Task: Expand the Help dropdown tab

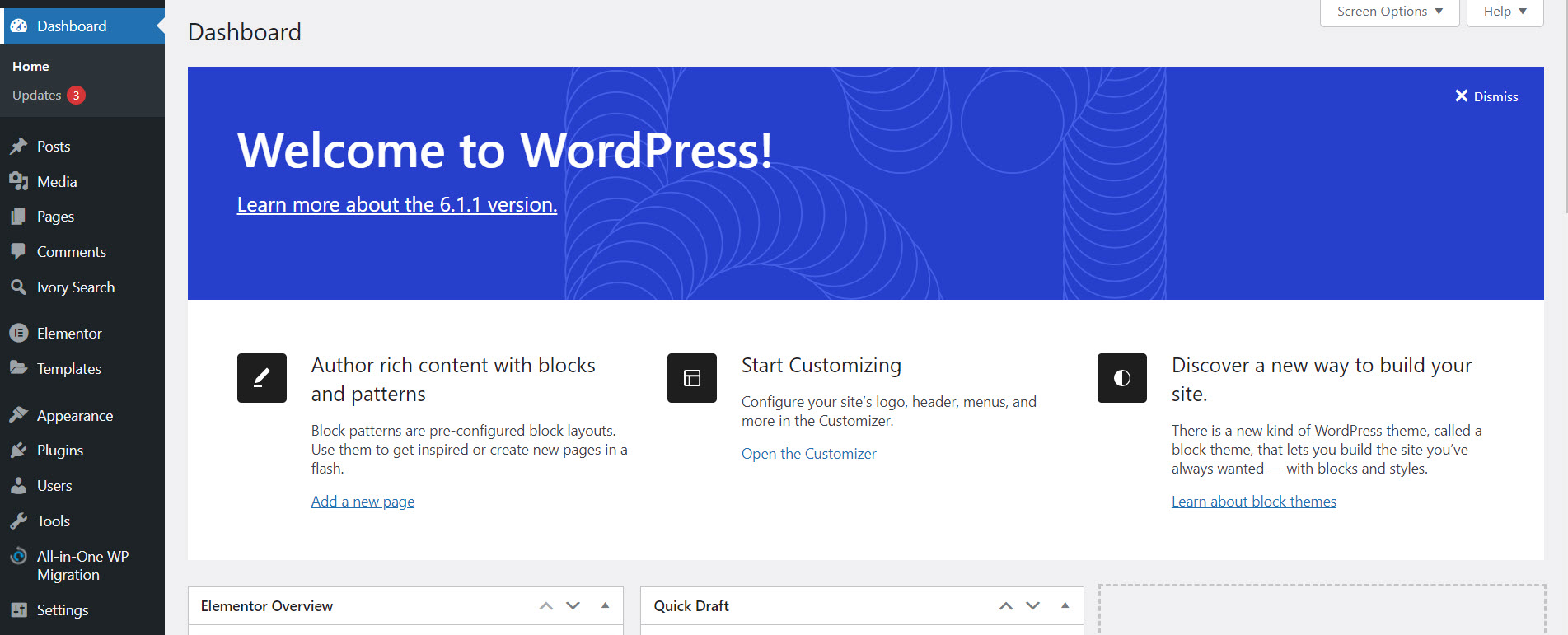Action: click(x=1505, y=12)
